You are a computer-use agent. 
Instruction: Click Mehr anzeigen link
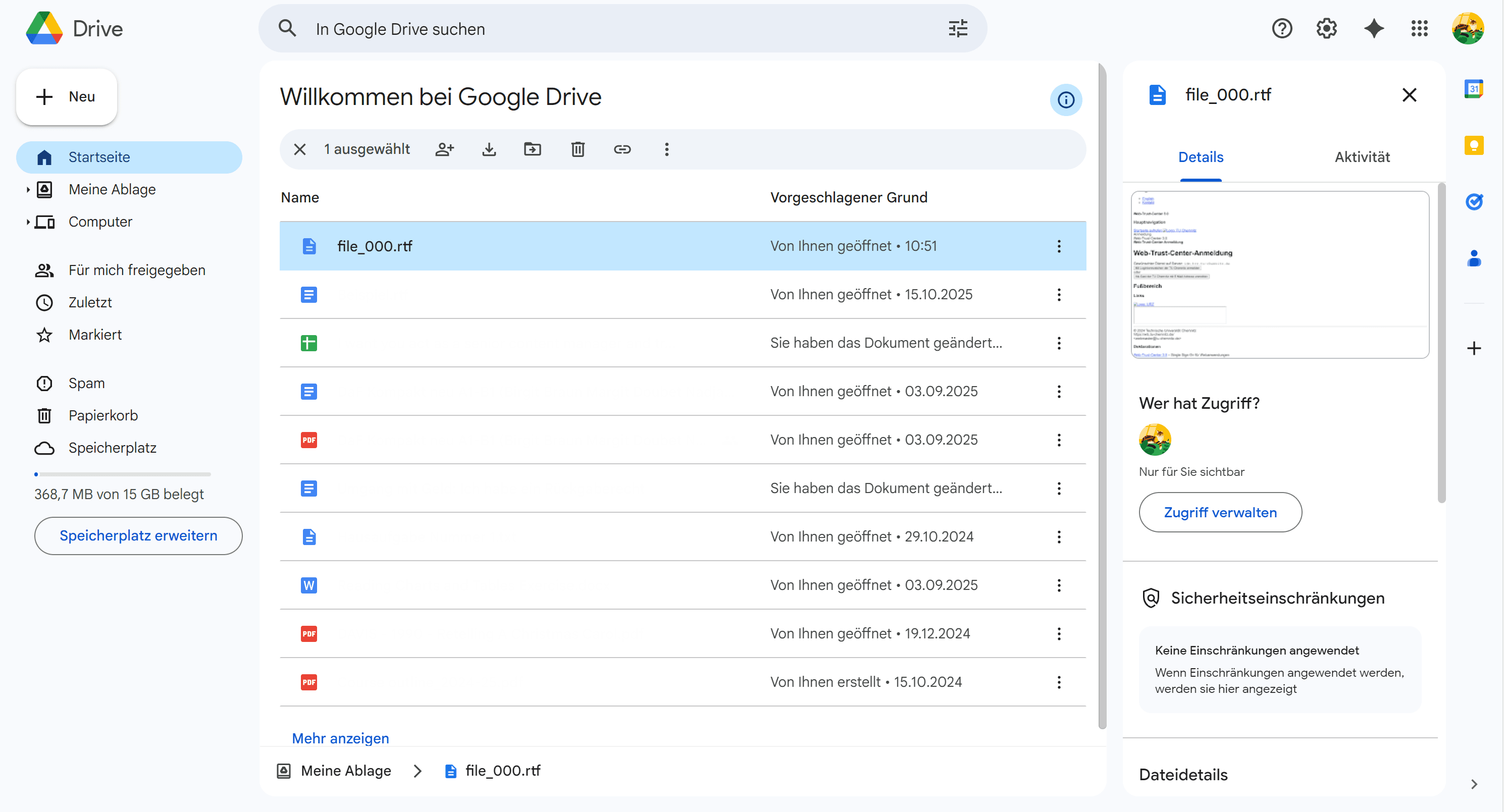pyautogui.click(x=340, y=738)
